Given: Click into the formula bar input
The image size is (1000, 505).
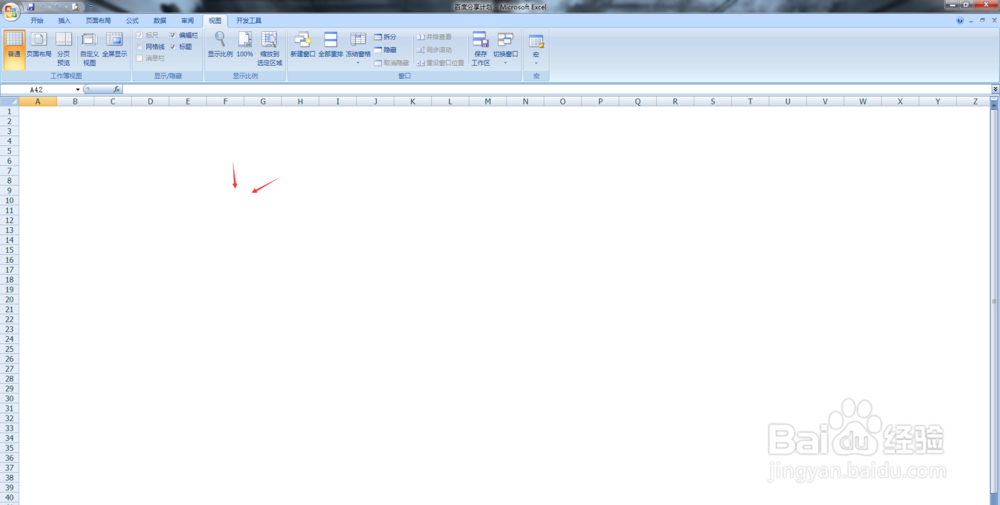Looking at the screenshot, I should click(556, 89).
